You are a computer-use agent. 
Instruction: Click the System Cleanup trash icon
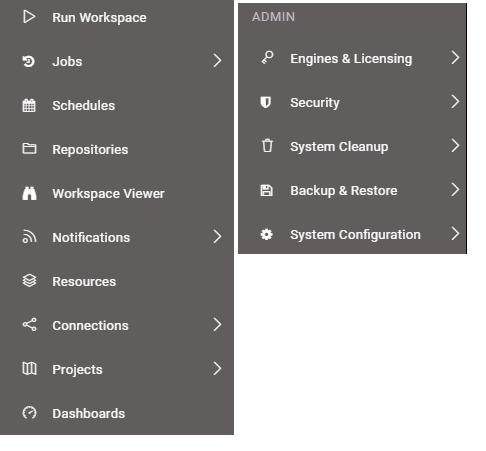pos(267,146)
